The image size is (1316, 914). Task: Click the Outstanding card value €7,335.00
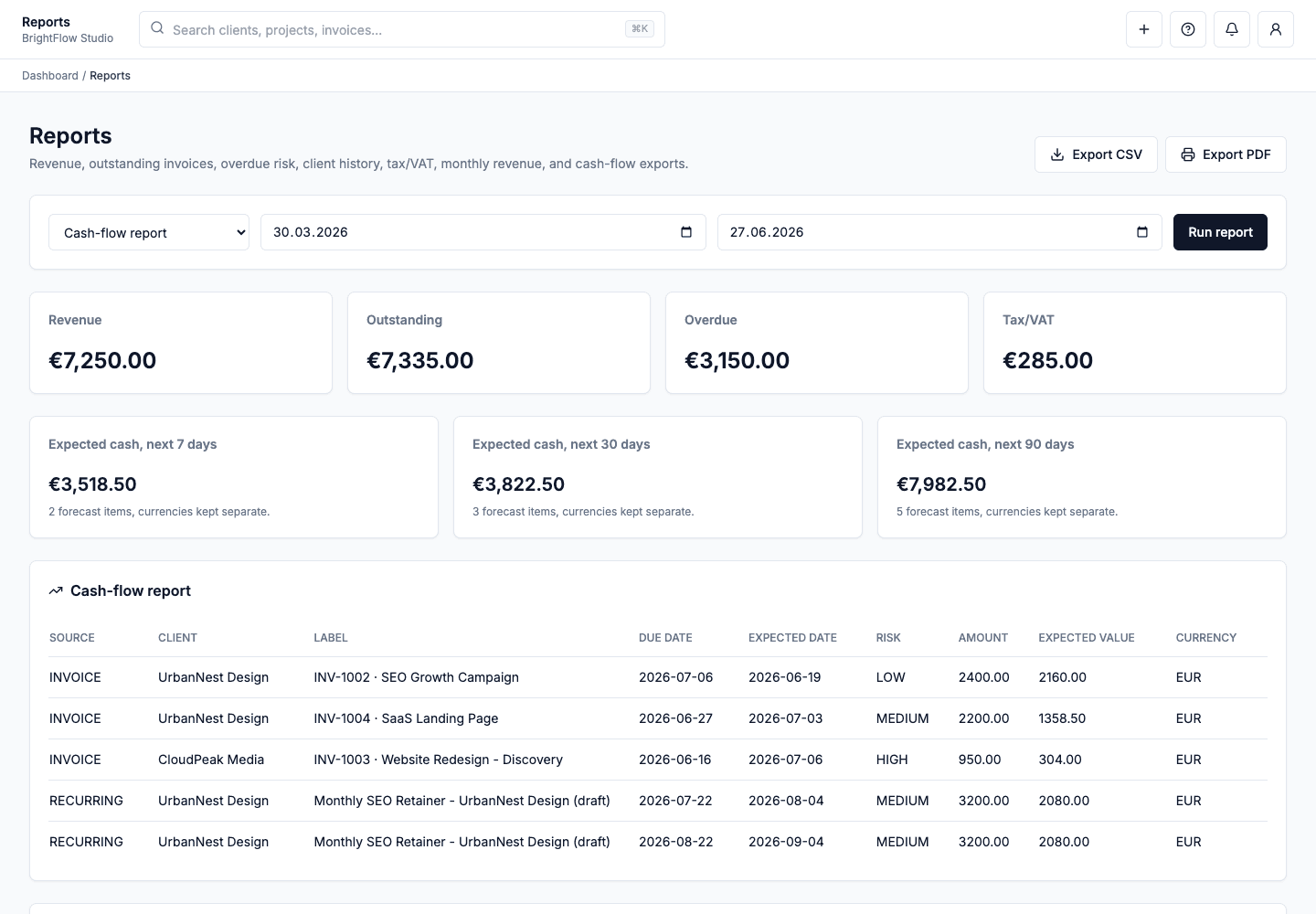[x=420, y=360]
